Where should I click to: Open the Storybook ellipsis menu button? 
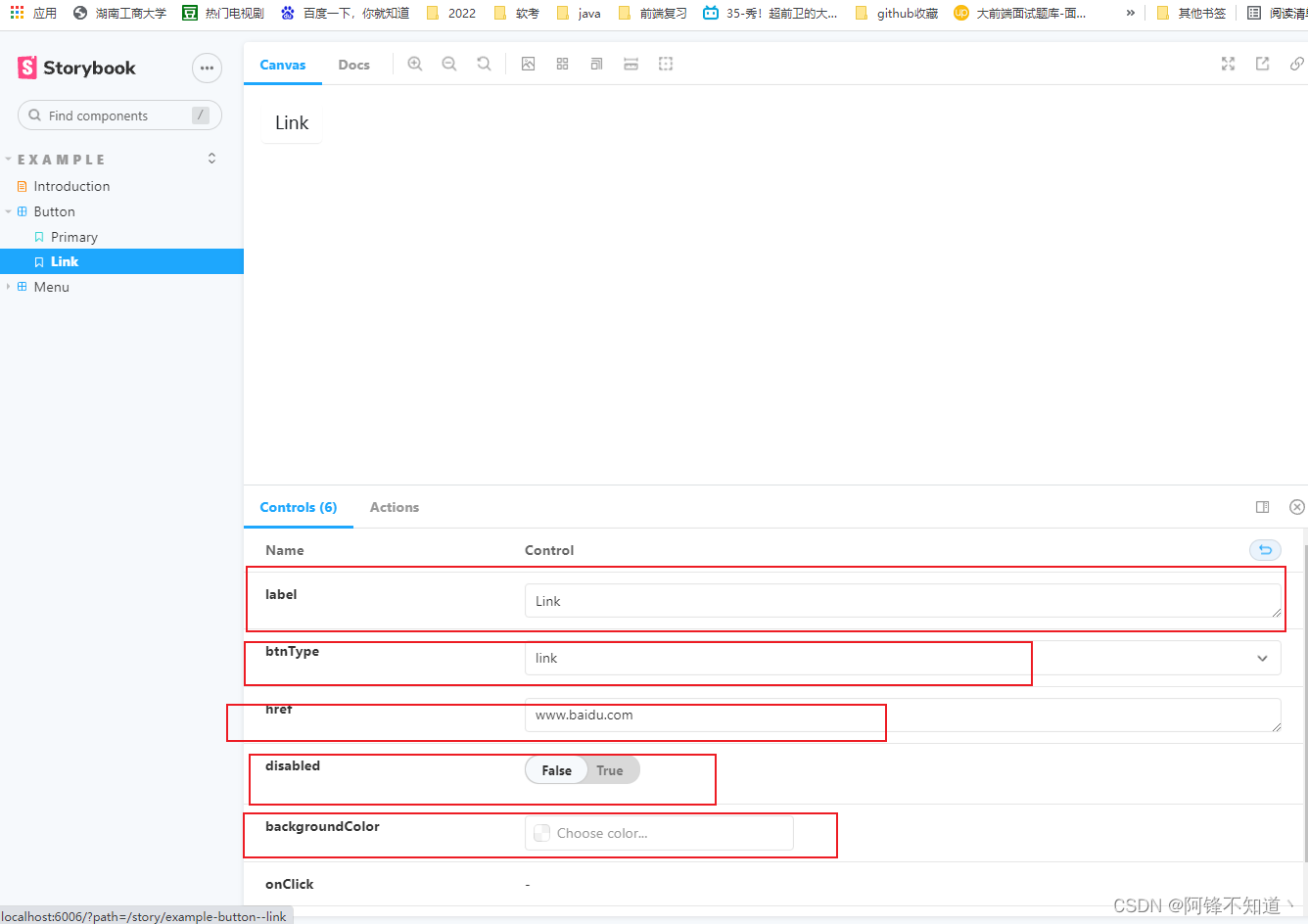click(x=207, y=68)
